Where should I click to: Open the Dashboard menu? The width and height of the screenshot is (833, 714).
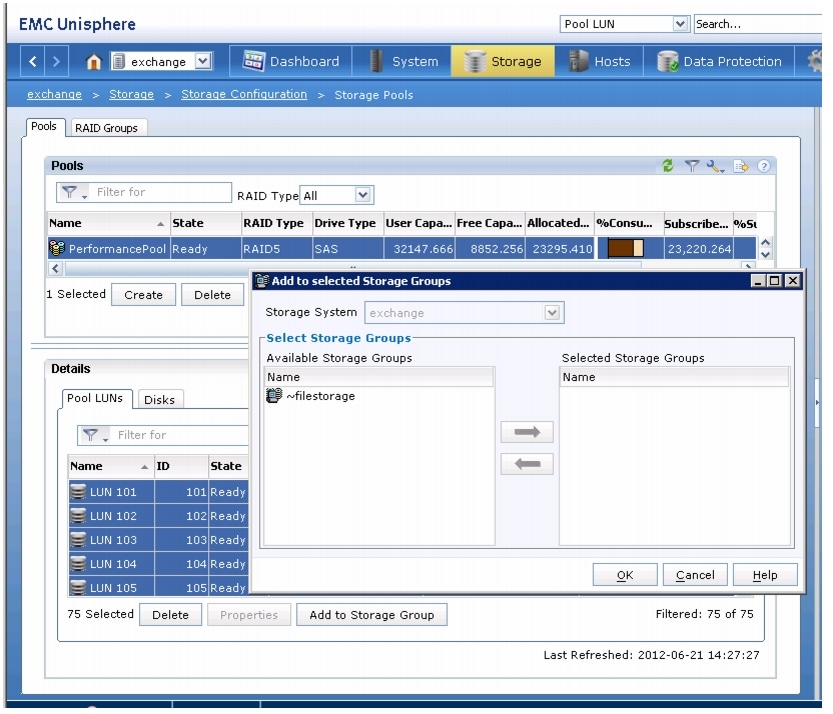pos(291,62)
